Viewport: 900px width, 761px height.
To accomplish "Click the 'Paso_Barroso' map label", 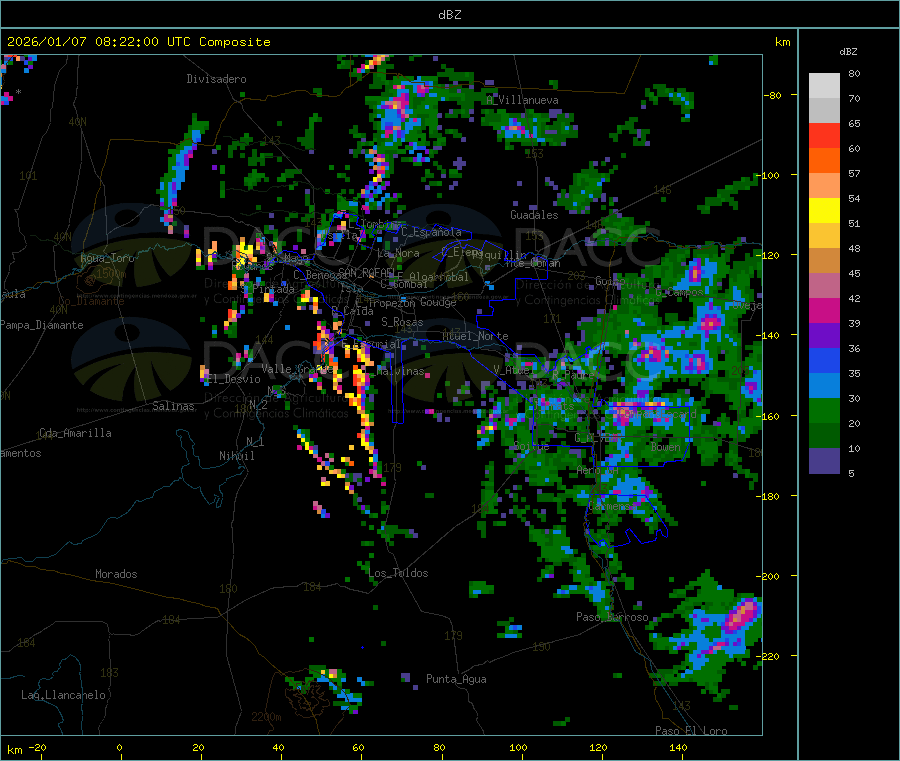I will (x=612, y=618).
